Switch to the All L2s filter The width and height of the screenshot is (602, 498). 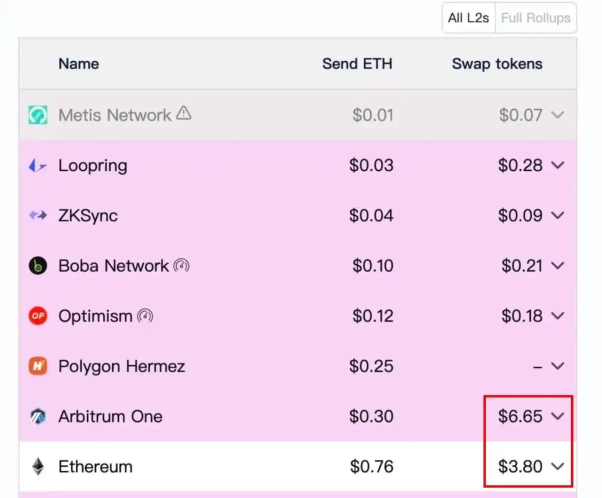[x=469, y=17]
